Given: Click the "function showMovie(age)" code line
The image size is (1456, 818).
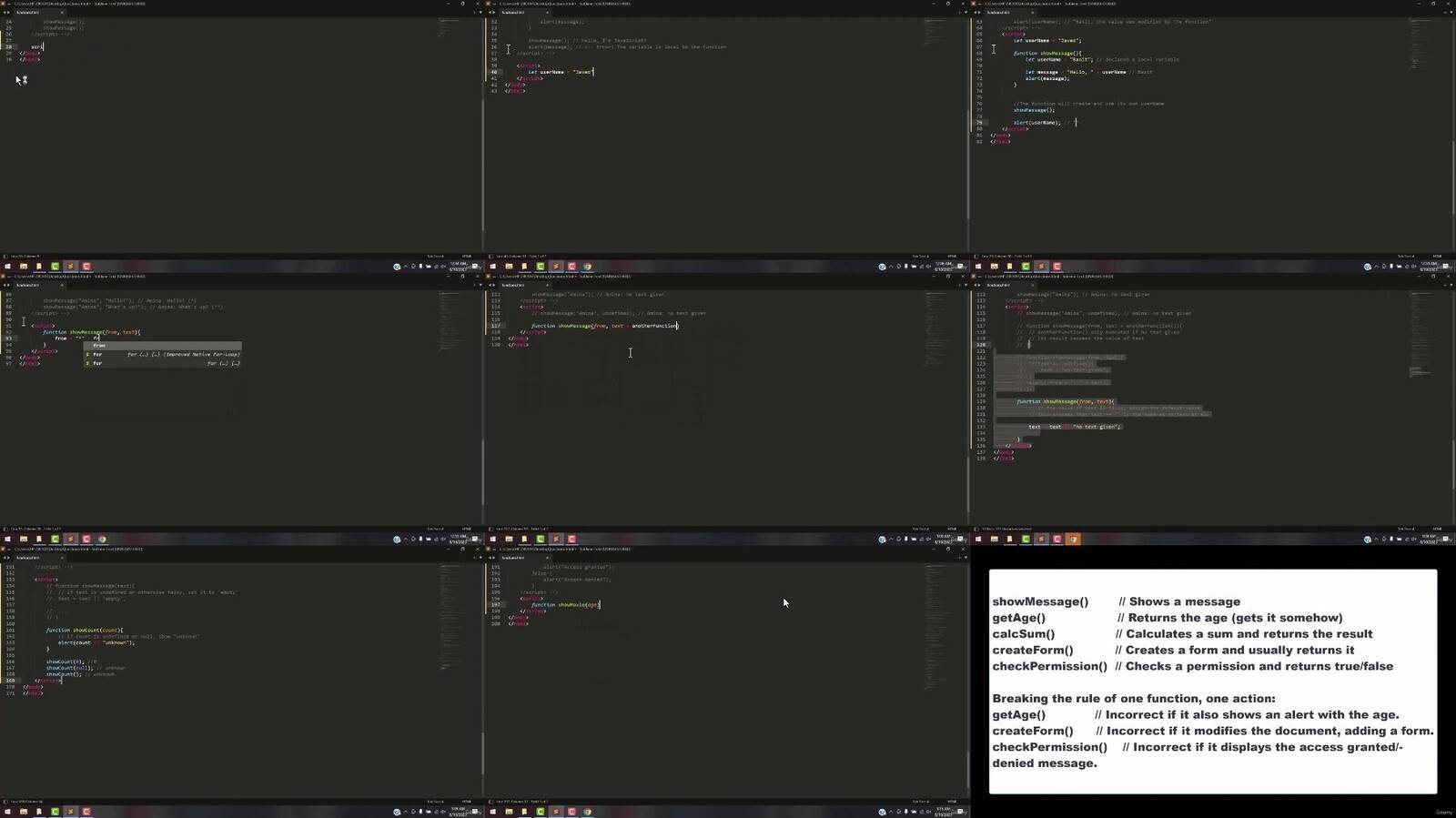Looking at the screenshot, I should tap(565, 605).
